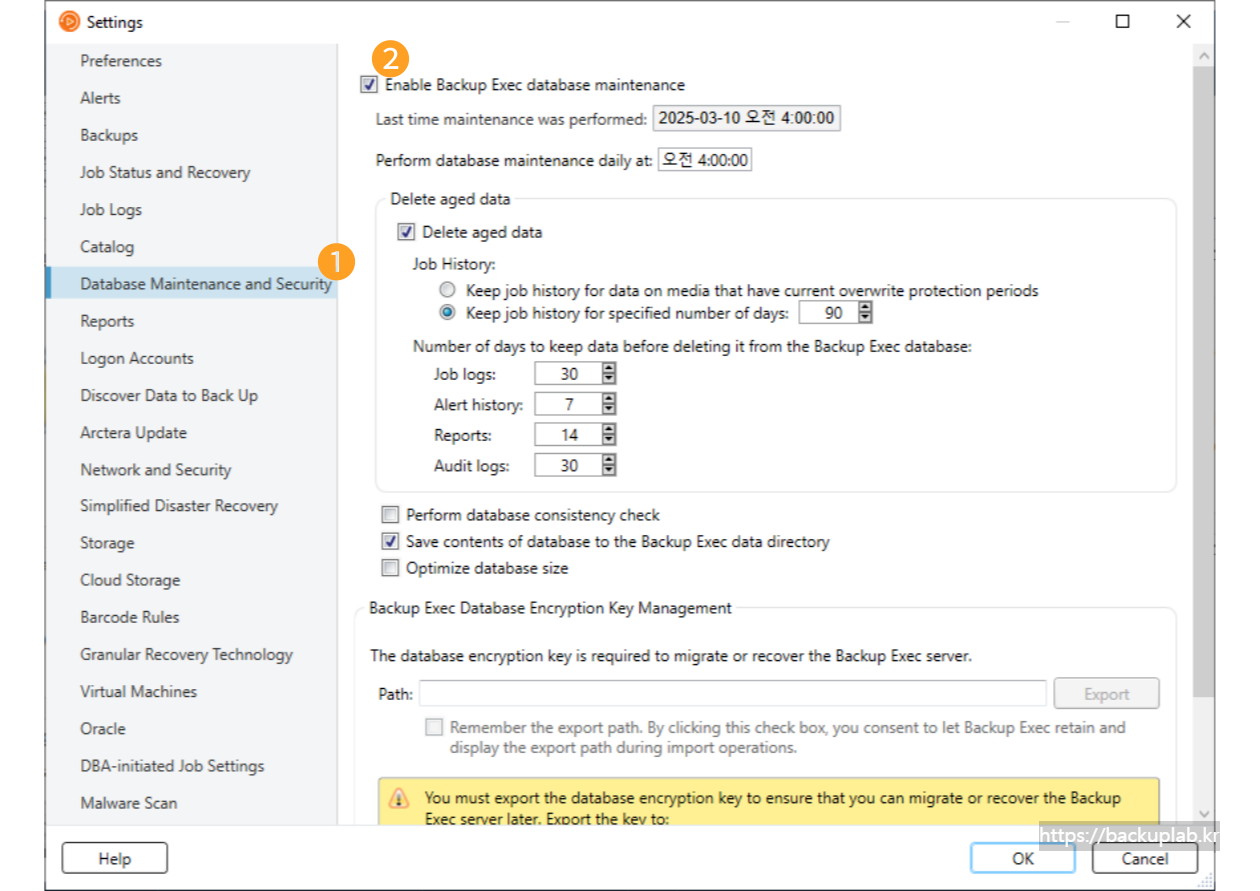Open Help for settings
Image resolution: width=1260 pixels, height=891 pixels.
click(x=115, y=858)
